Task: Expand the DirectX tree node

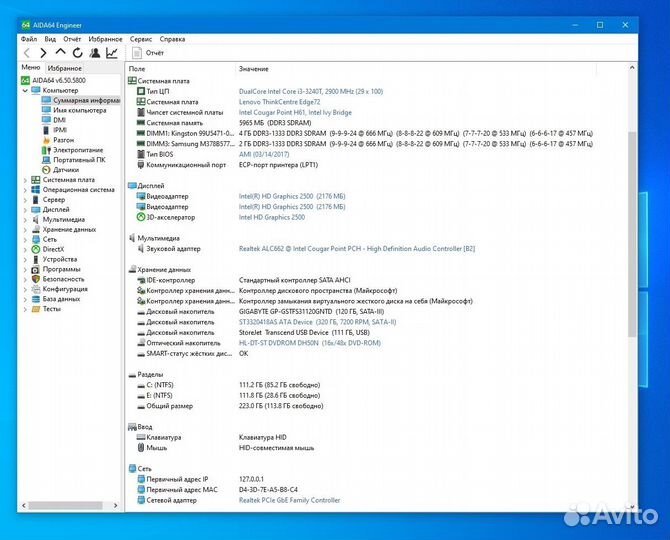Action: (25, 249)
